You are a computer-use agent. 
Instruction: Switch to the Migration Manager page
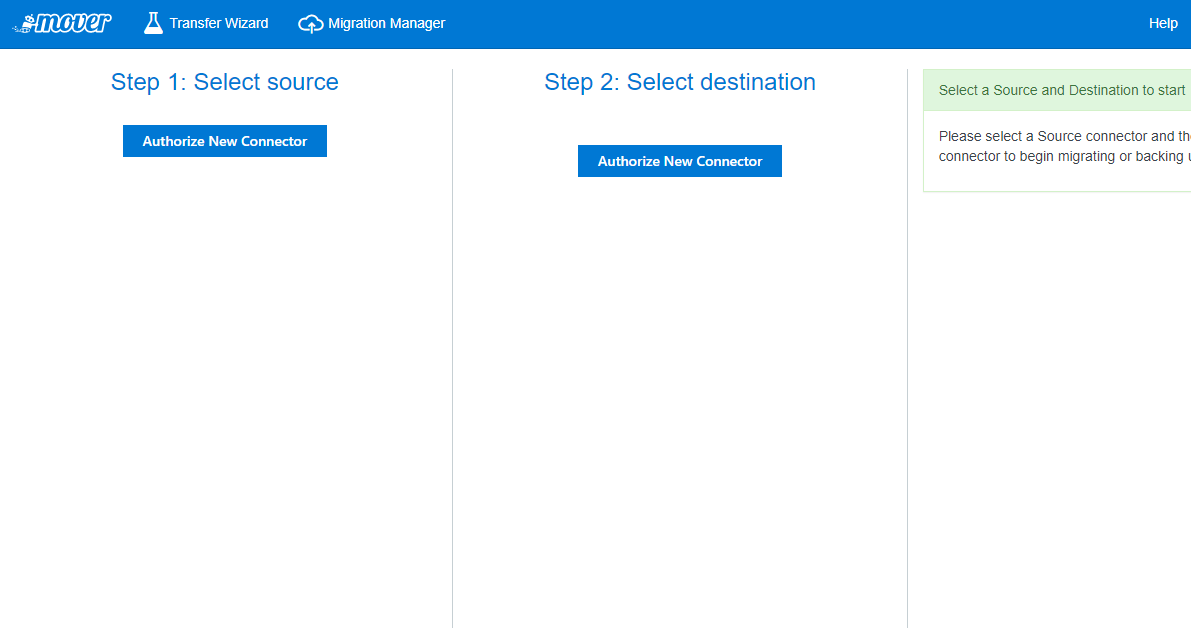point(386,23)
